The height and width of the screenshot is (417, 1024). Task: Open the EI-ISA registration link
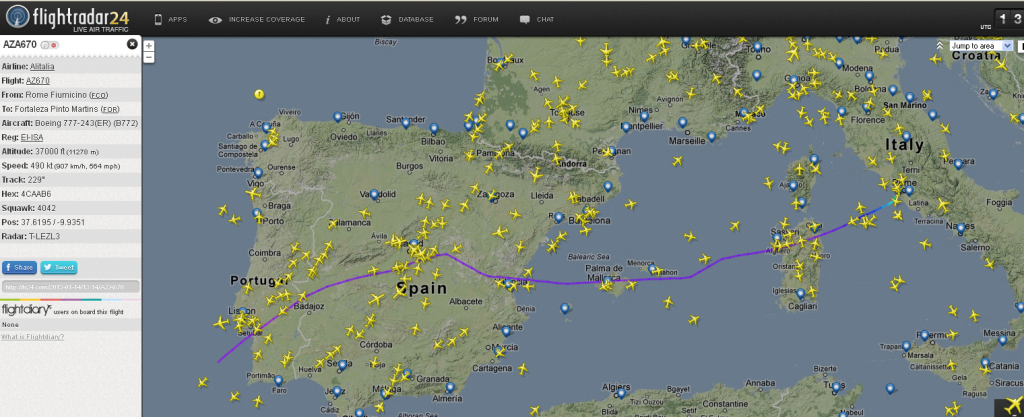pyautogui.click(x=32, y=138)
